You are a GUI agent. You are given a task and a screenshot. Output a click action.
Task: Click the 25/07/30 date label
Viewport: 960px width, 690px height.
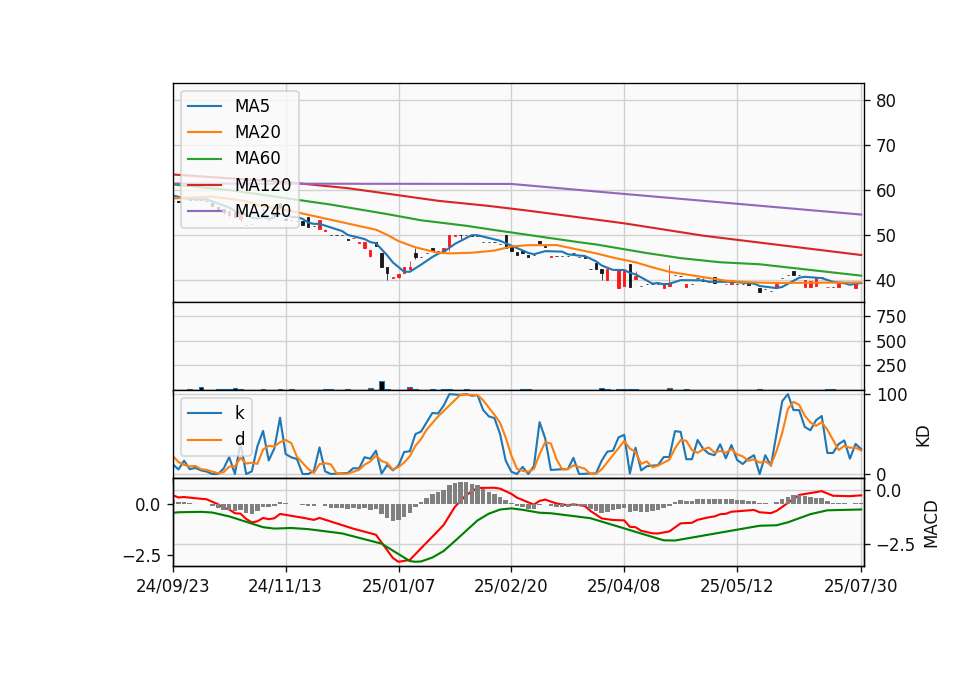861,586
